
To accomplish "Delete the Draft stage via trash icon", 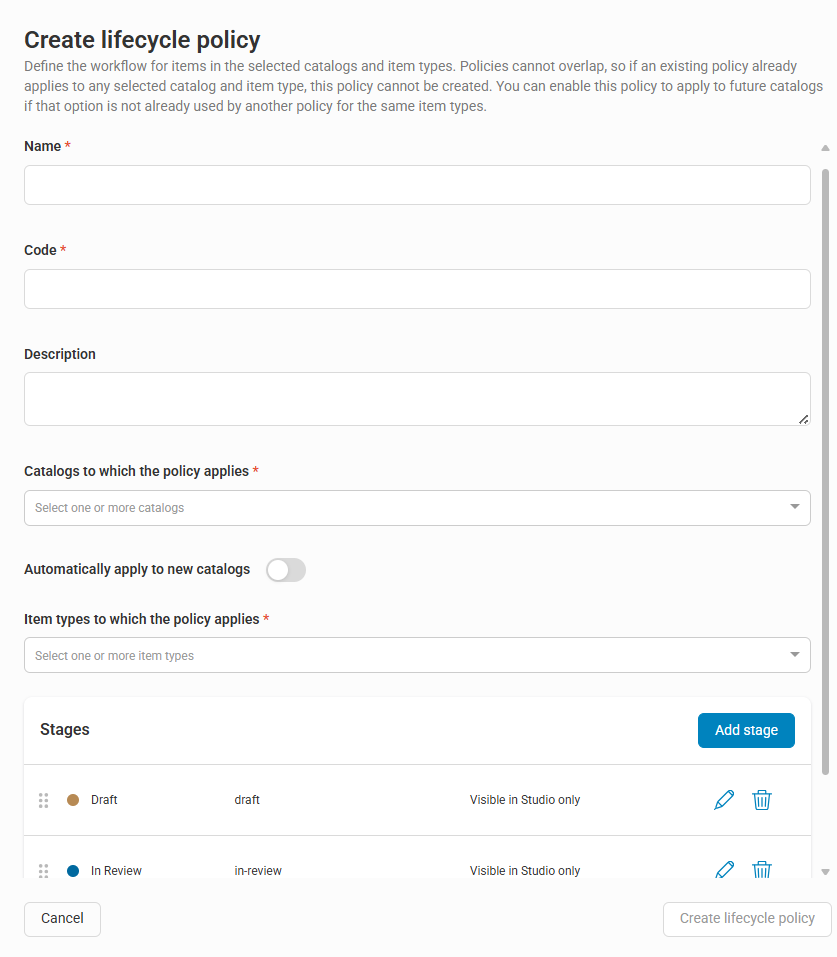I will coord(761,800).
